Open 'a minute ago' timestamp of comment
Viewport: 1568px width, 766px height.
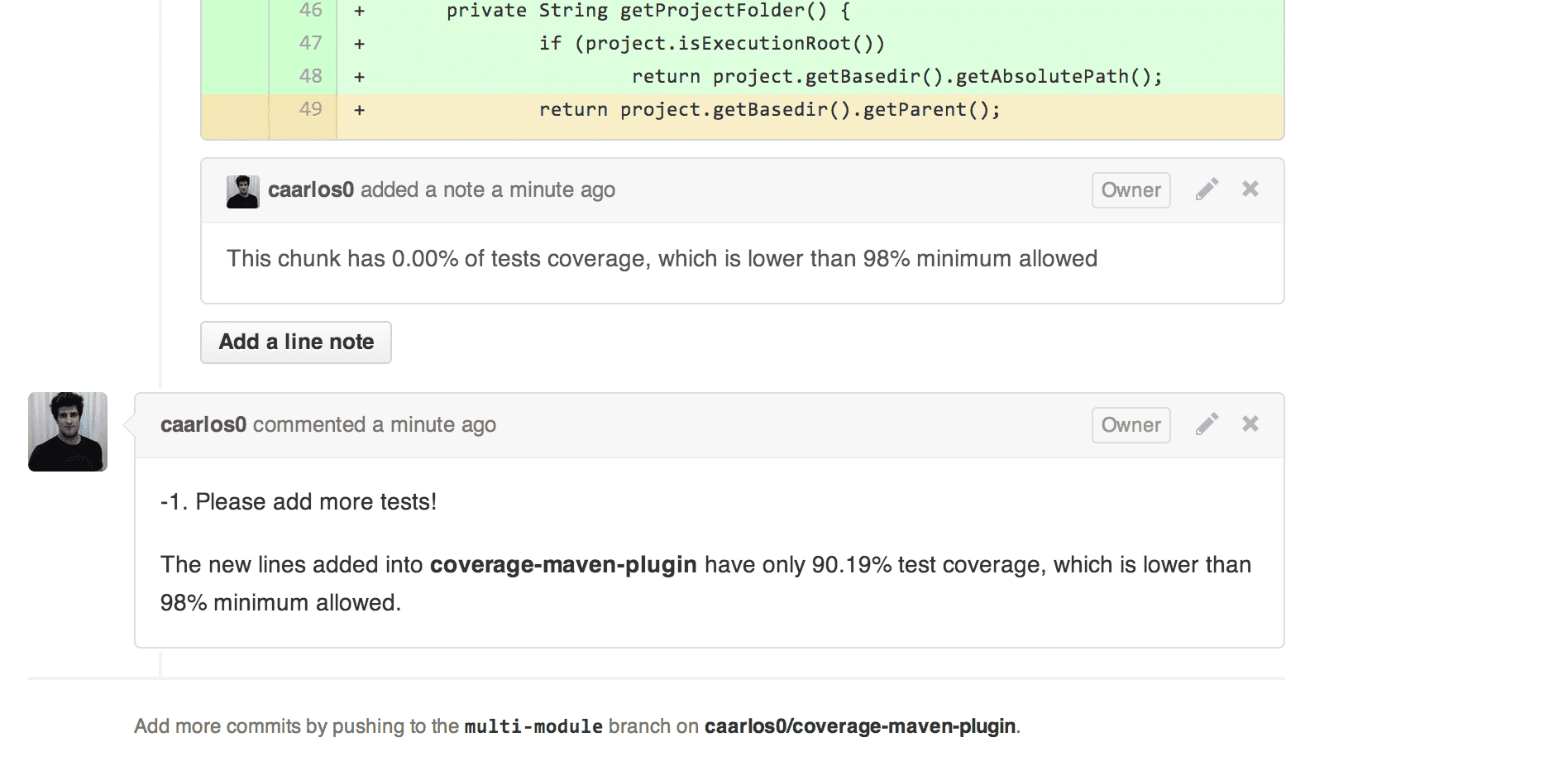click(434, 424)
